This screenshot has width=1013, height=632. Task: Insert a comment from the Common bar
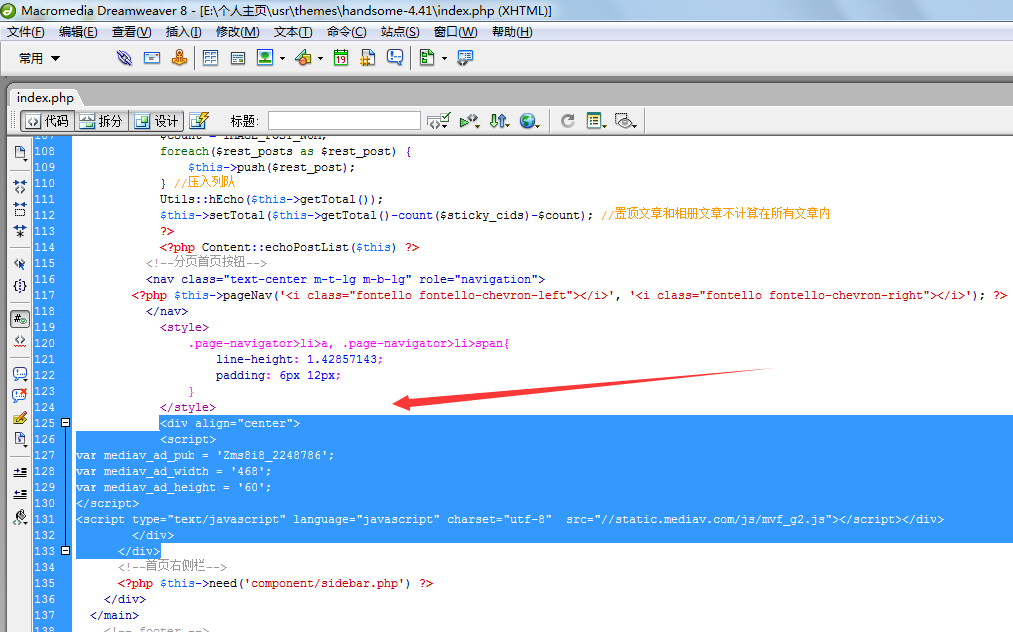(x=395, y=58)
